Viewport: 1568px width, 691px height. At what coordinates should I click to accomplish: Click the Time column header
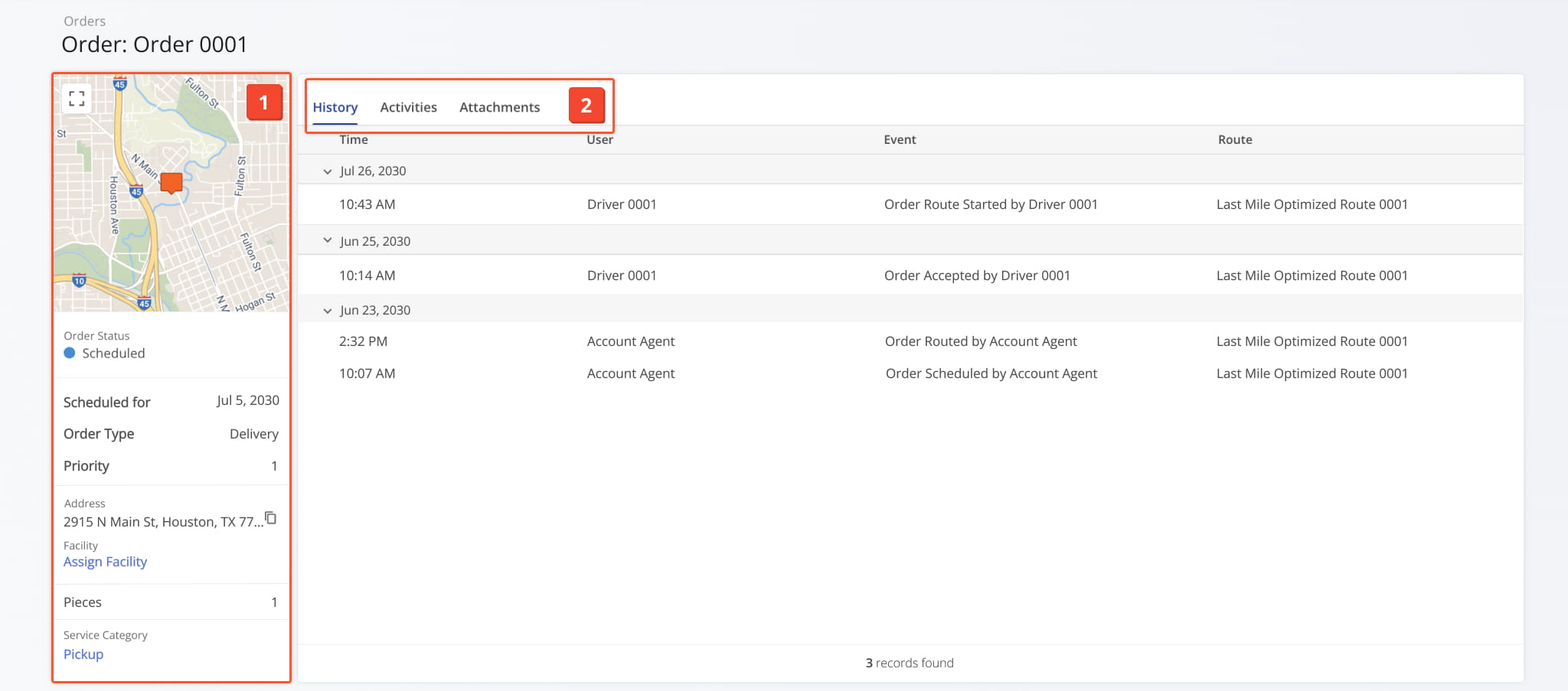[x=354, y=139]
